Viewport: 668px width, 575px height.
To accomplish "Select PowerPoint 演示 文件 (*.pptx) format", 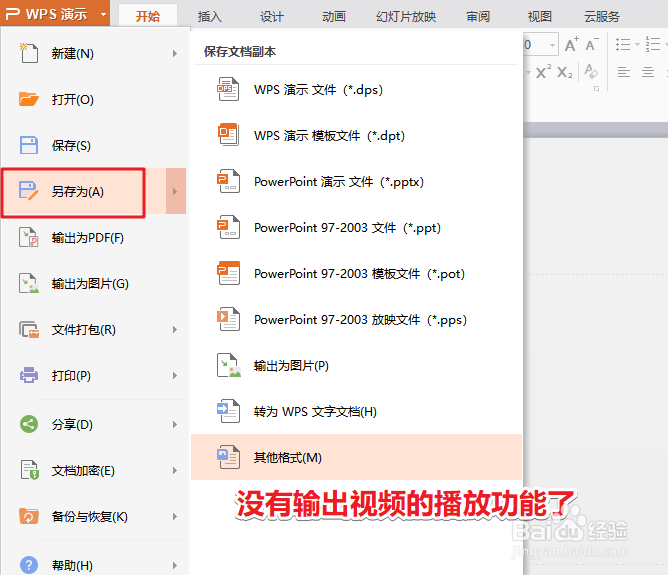I will [x=356, y=181].
